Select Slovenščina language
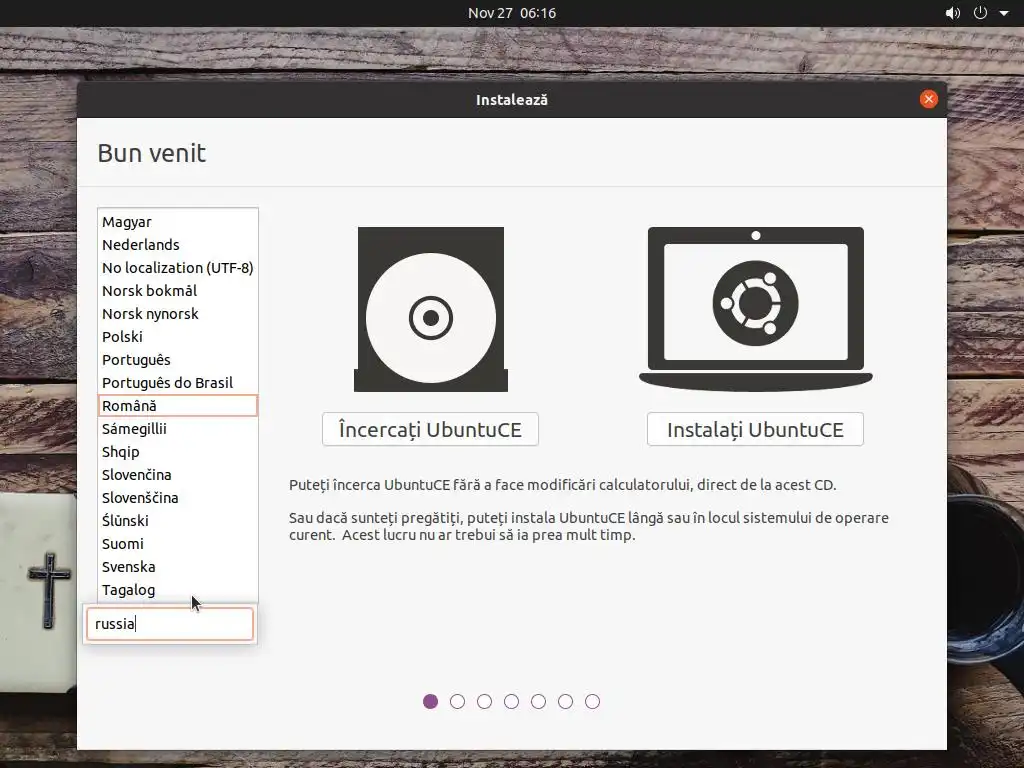 178,498
